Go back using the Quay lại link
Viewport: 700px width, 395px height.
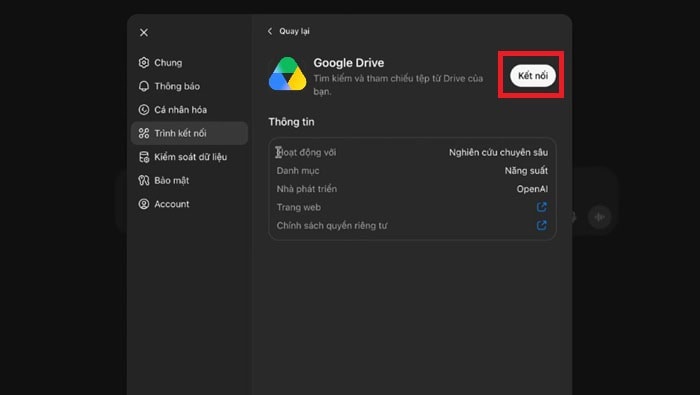(x=294, y=31)
